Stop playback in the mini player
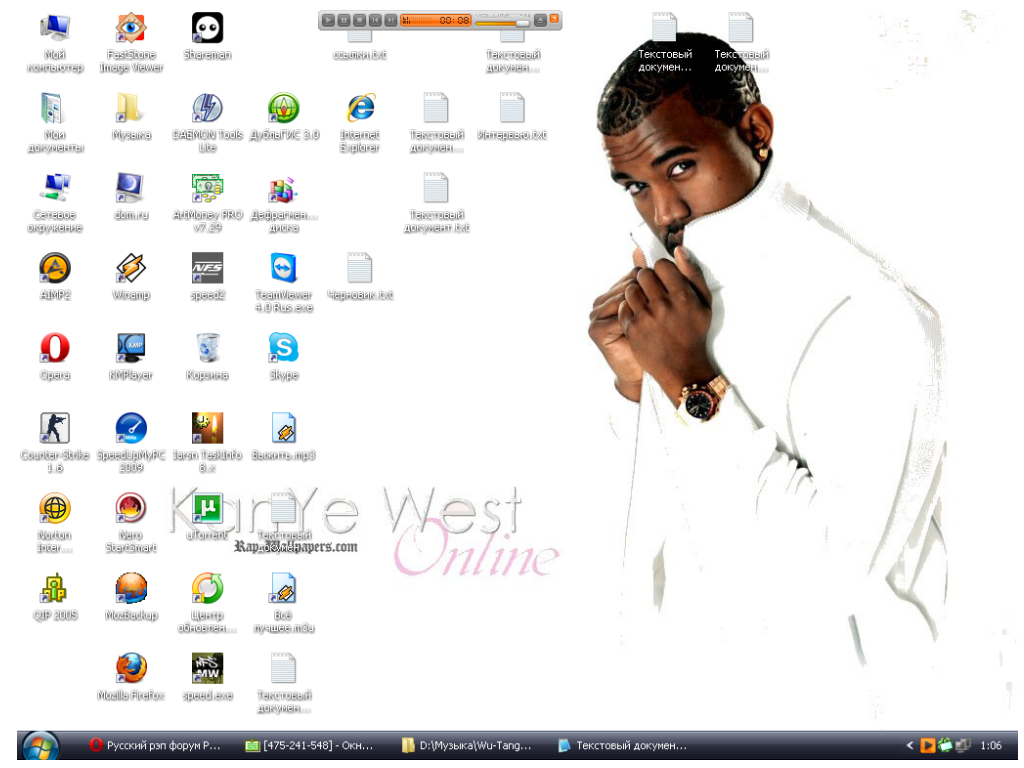The height and width of the screenshot is (768, 1024). pyautogui.click(x=360, y=20)
